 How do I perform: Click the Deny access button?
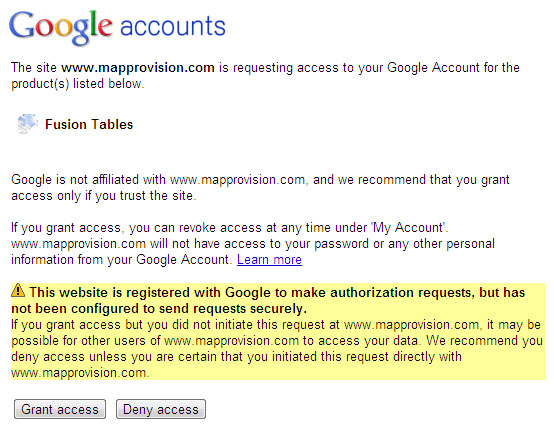161,409
